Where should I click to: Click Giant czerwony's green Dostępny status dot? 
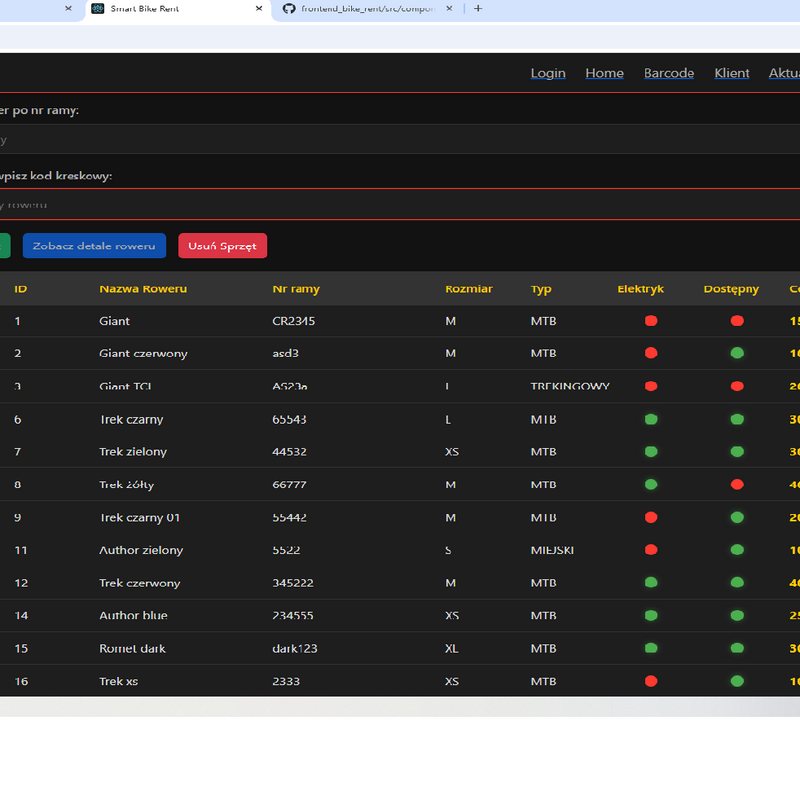click(x=737, y=353)
